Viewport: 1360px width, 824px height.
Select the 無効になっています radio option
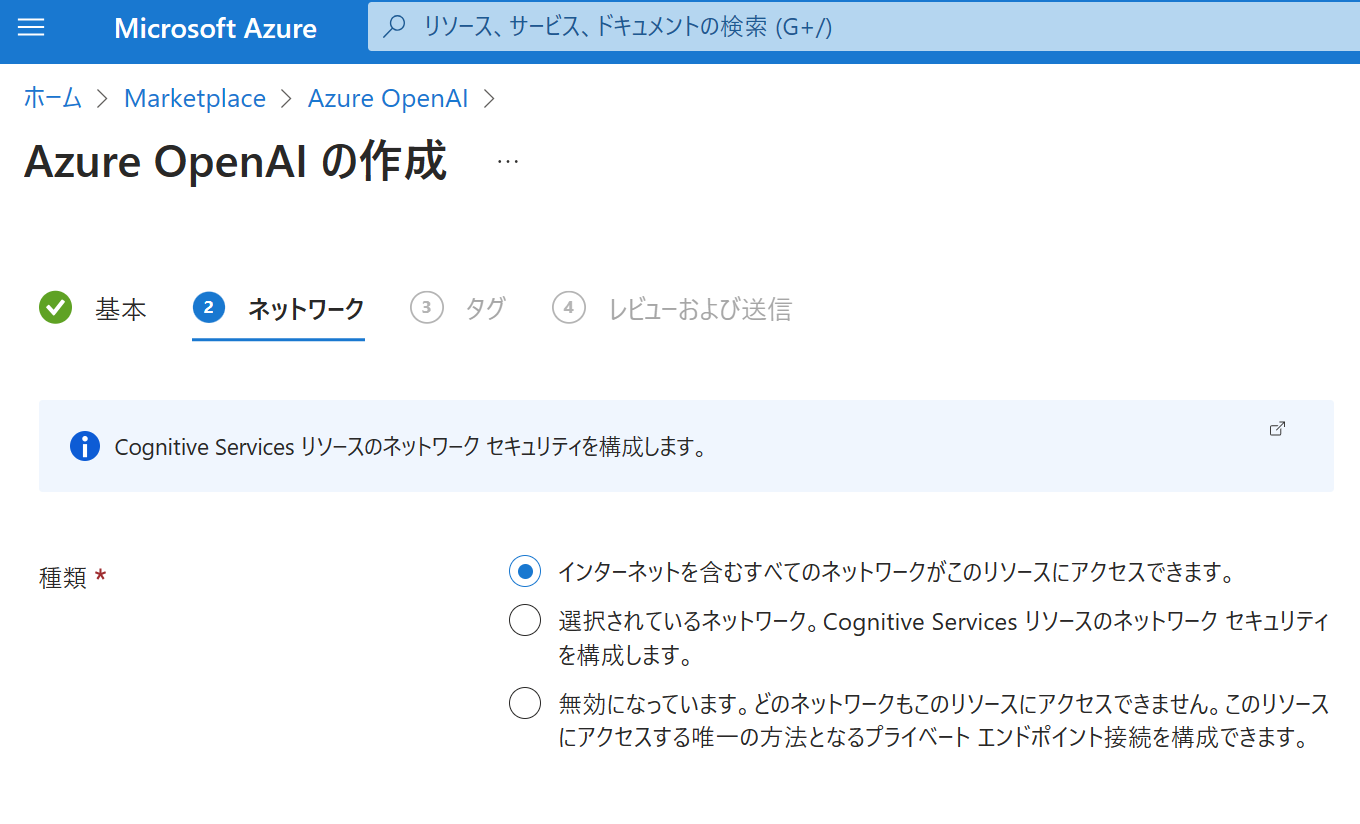525,703
